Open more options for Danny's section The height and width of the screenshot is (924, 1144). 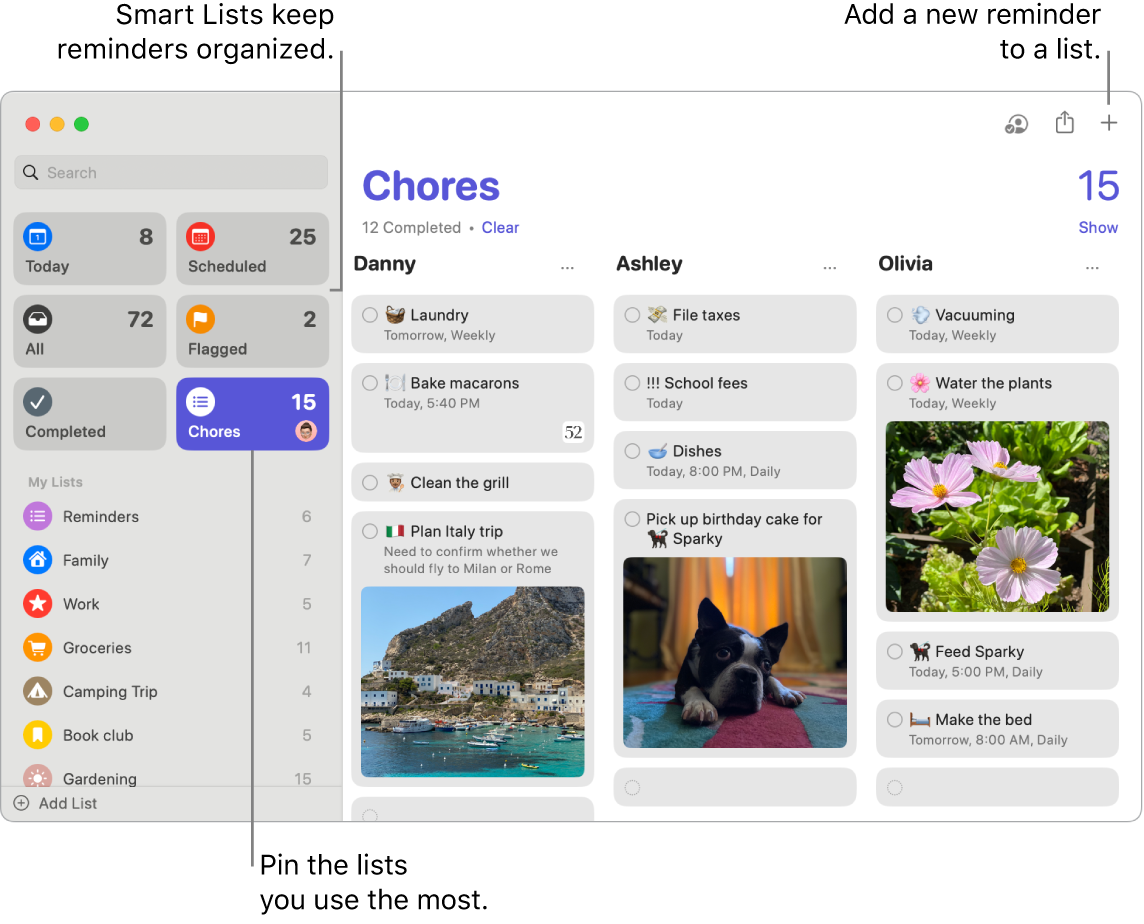567,267
